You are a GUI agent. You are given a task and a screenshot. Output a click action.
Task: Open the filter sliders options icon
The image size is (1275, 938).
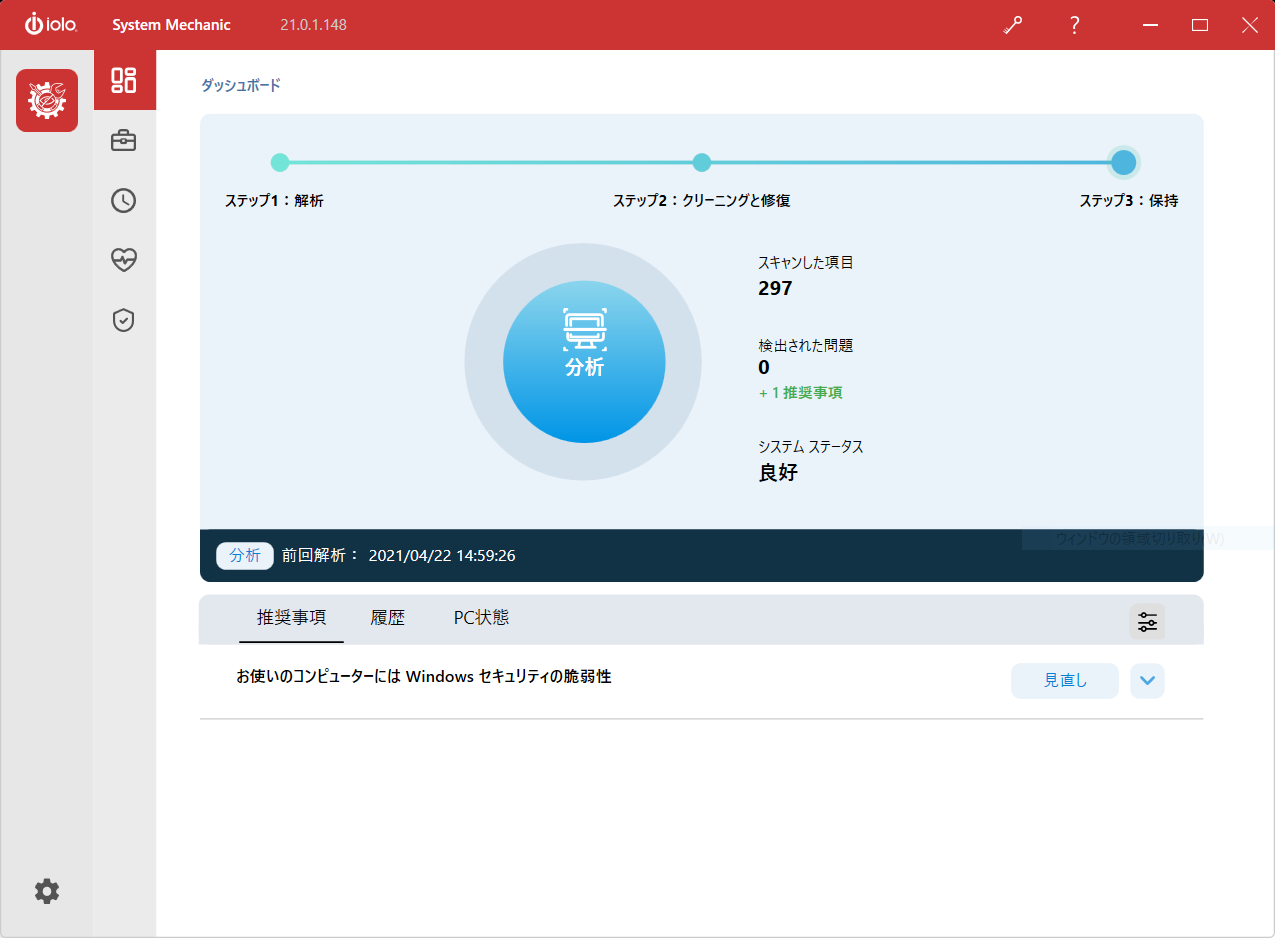point(1147,621)
